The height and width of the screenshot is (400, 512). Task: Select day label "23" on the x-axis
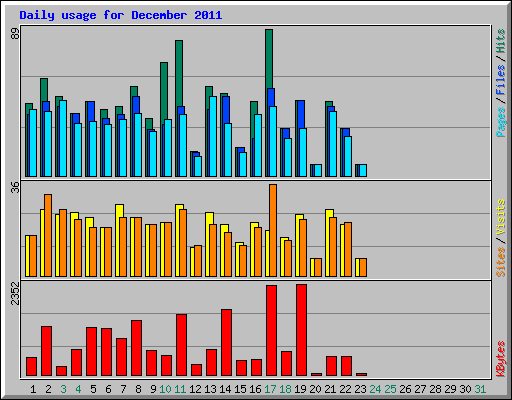click(x=360, y=389)
